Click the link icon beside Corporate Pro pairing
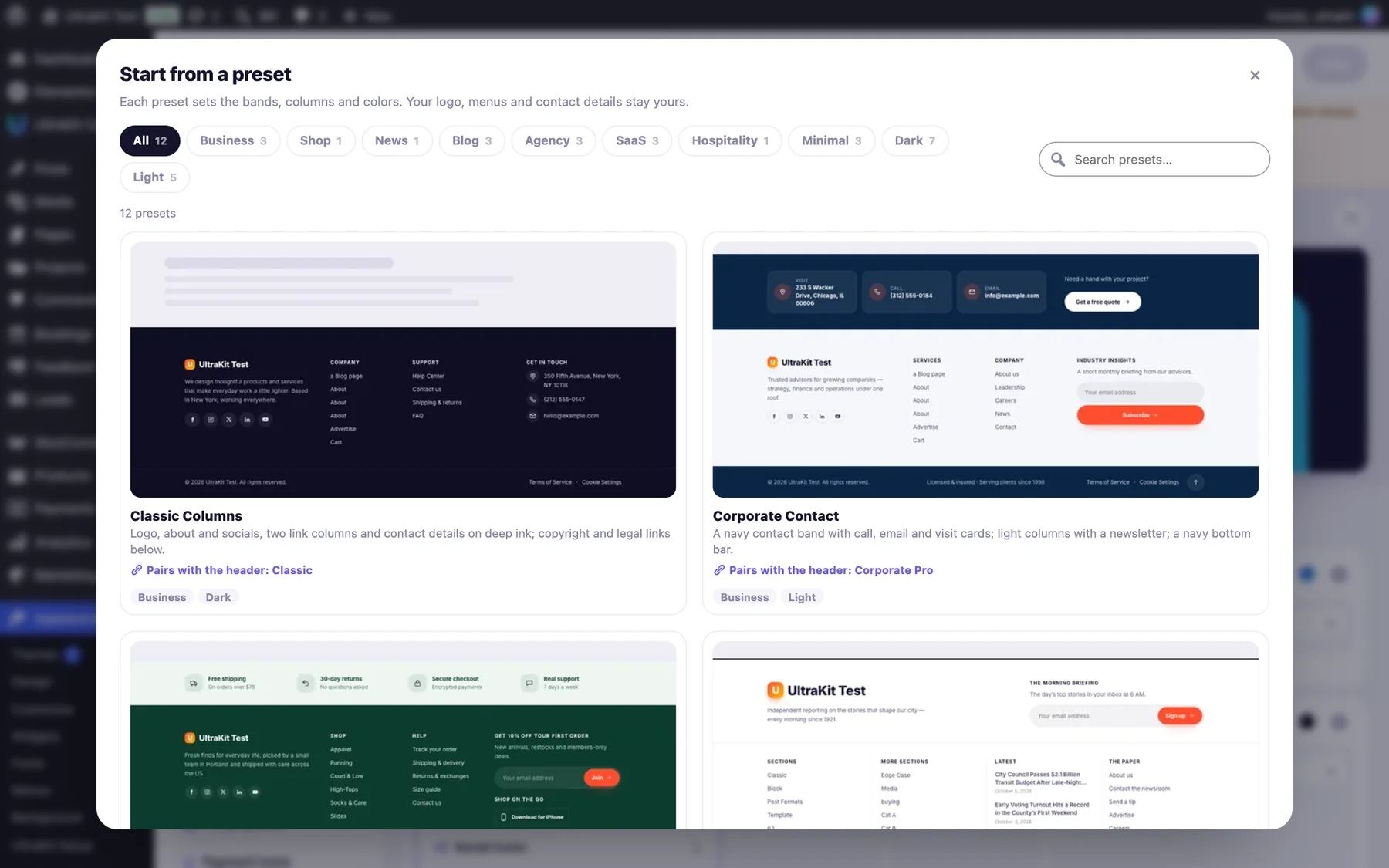This screenshot has width=1389, height=868. [719, 570]
